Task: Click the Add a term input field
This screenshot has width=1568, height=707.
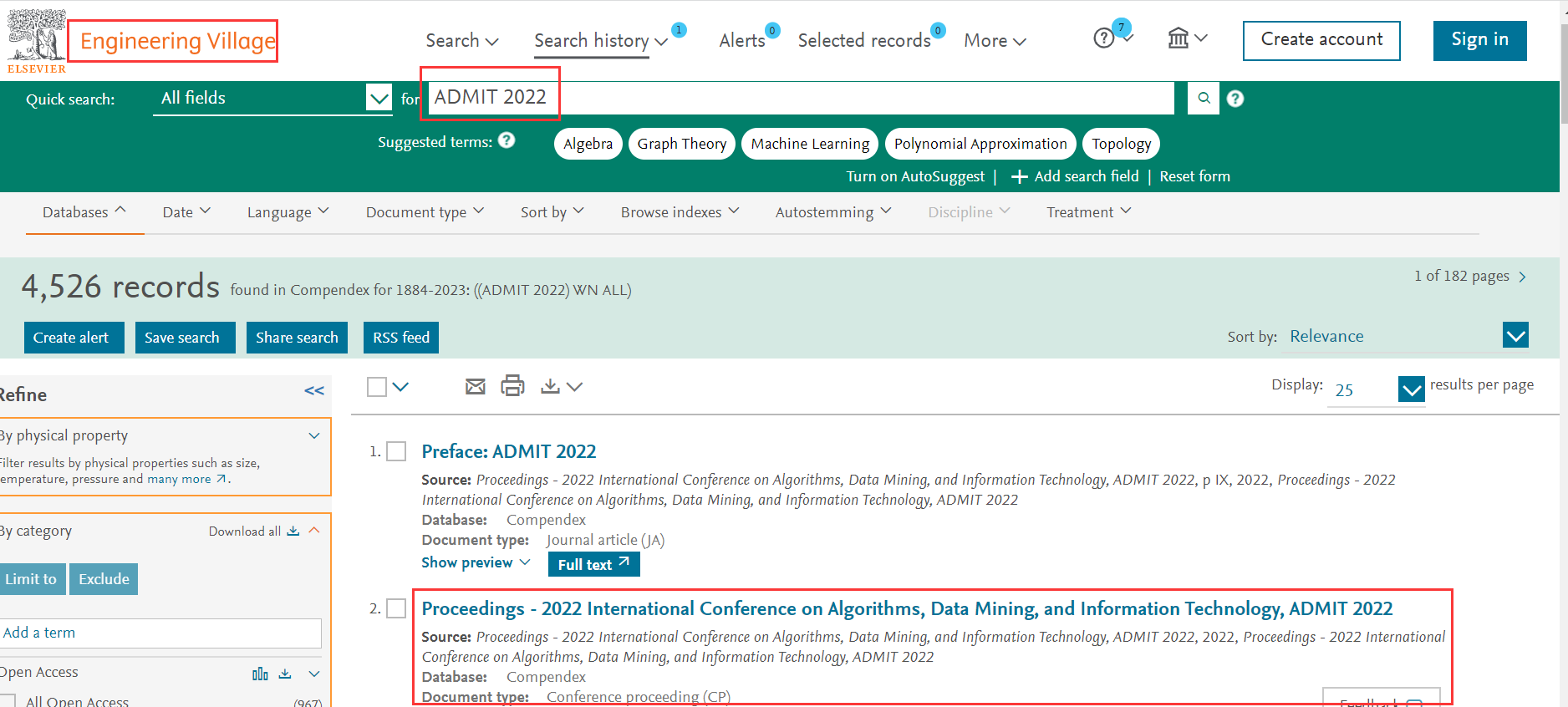Action: point(160,633)
